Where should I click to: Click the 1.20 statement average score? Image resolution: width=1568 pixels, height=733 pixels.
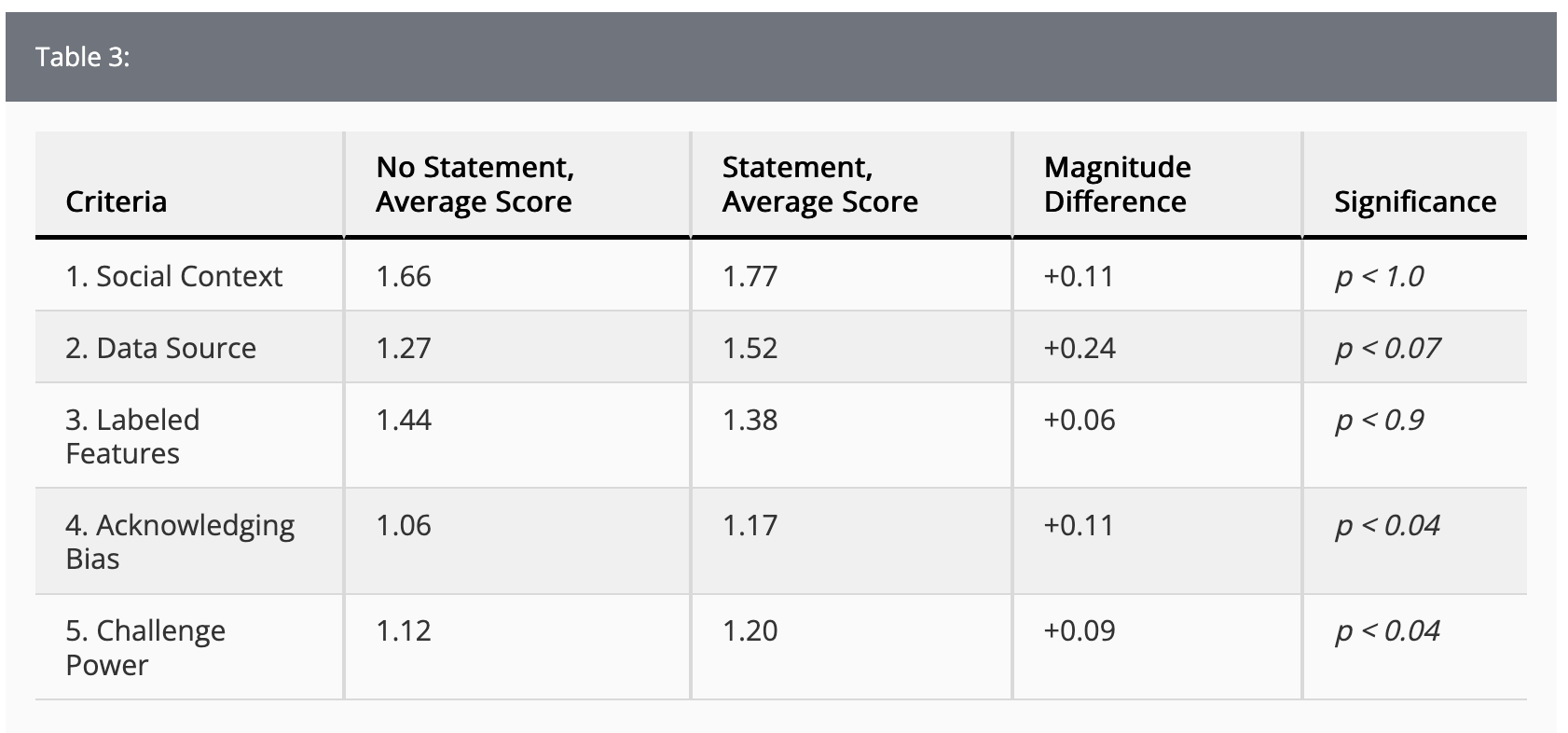pyautogui.click(x=750, y=630)
